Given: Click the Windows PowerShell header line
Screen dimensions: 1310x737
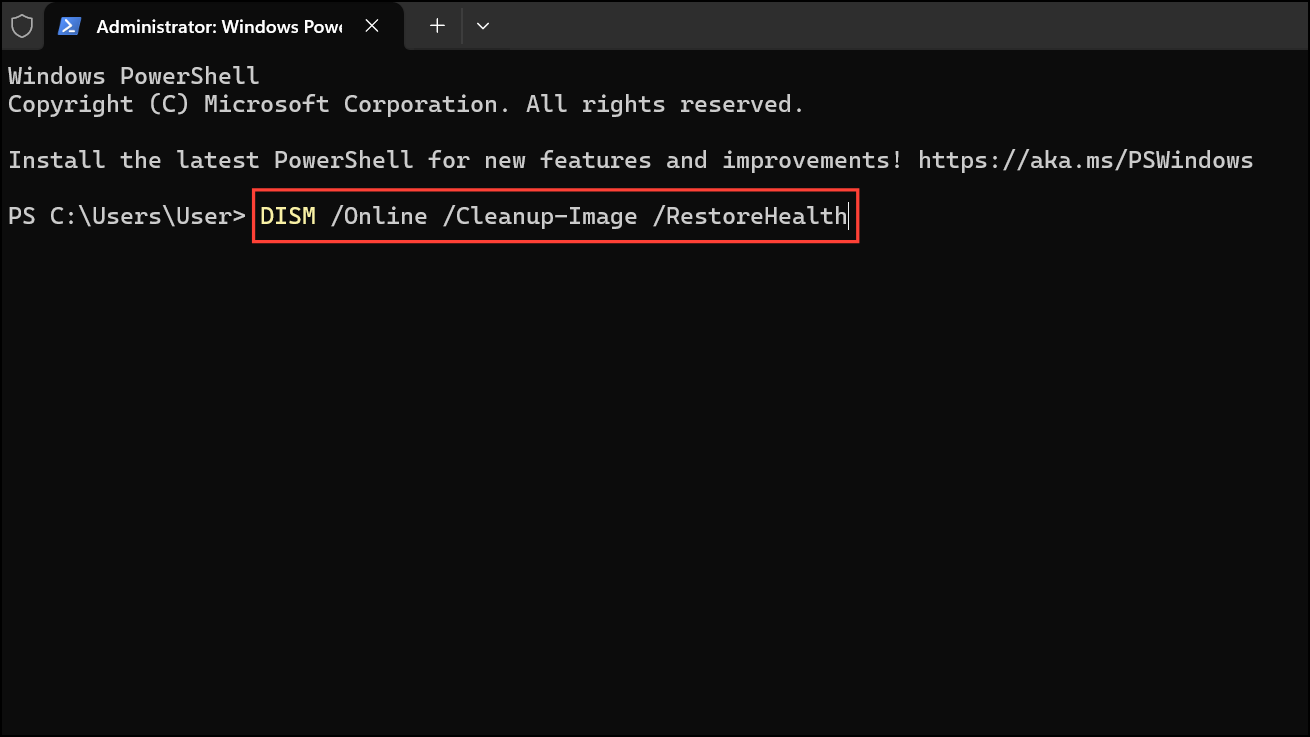Looking at the screenshot, I should click(x=134, y=76).
